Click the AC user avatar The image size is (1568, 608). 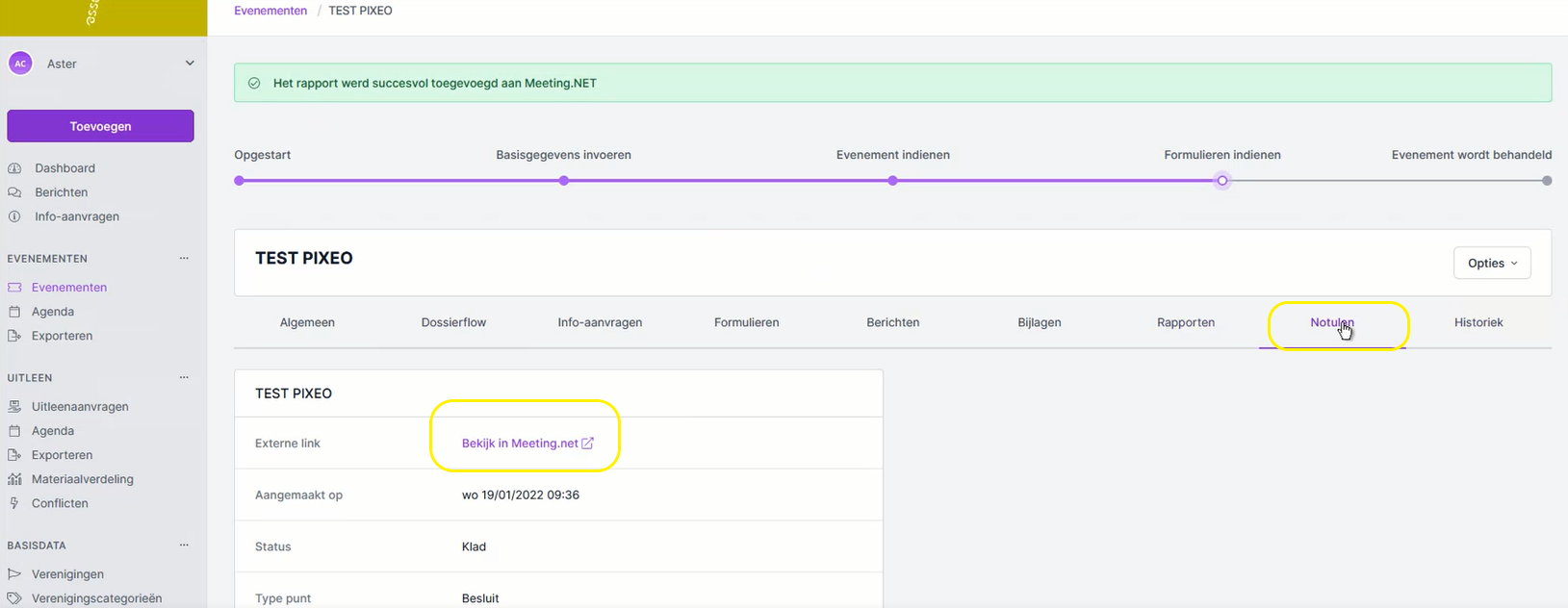[x=20, y=63]
